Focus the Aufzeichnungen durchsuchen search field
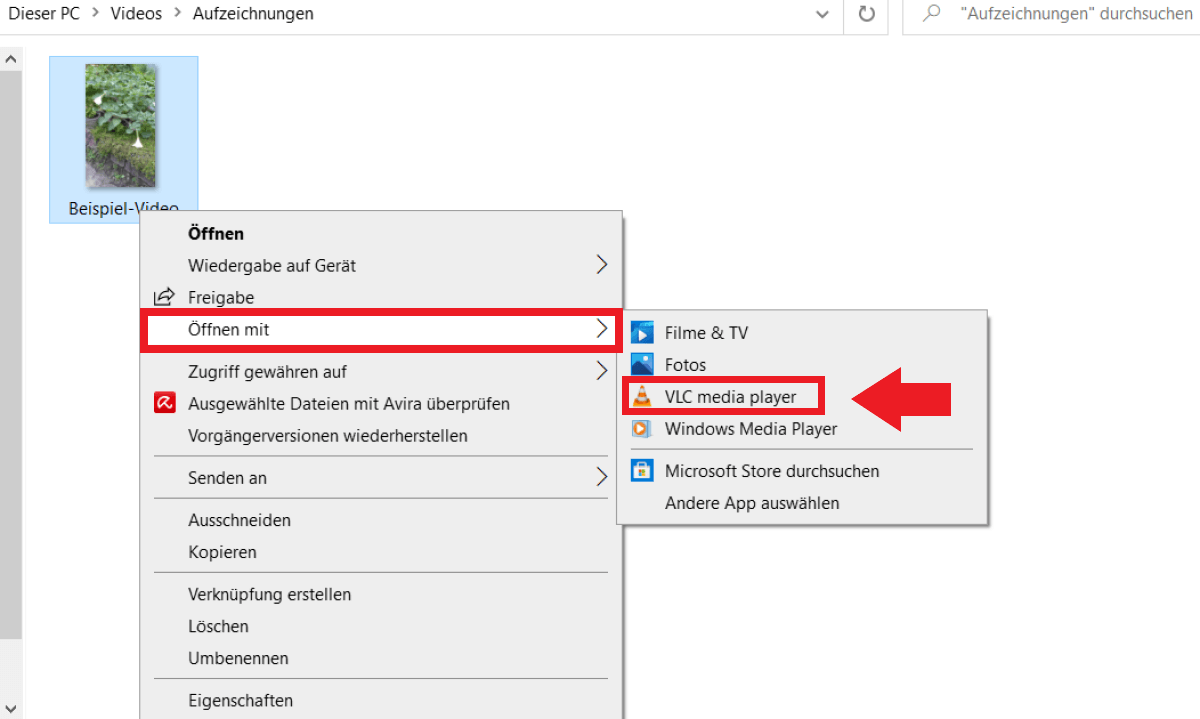This screenshot has width=1200, height=719. tap(1051, 14)
